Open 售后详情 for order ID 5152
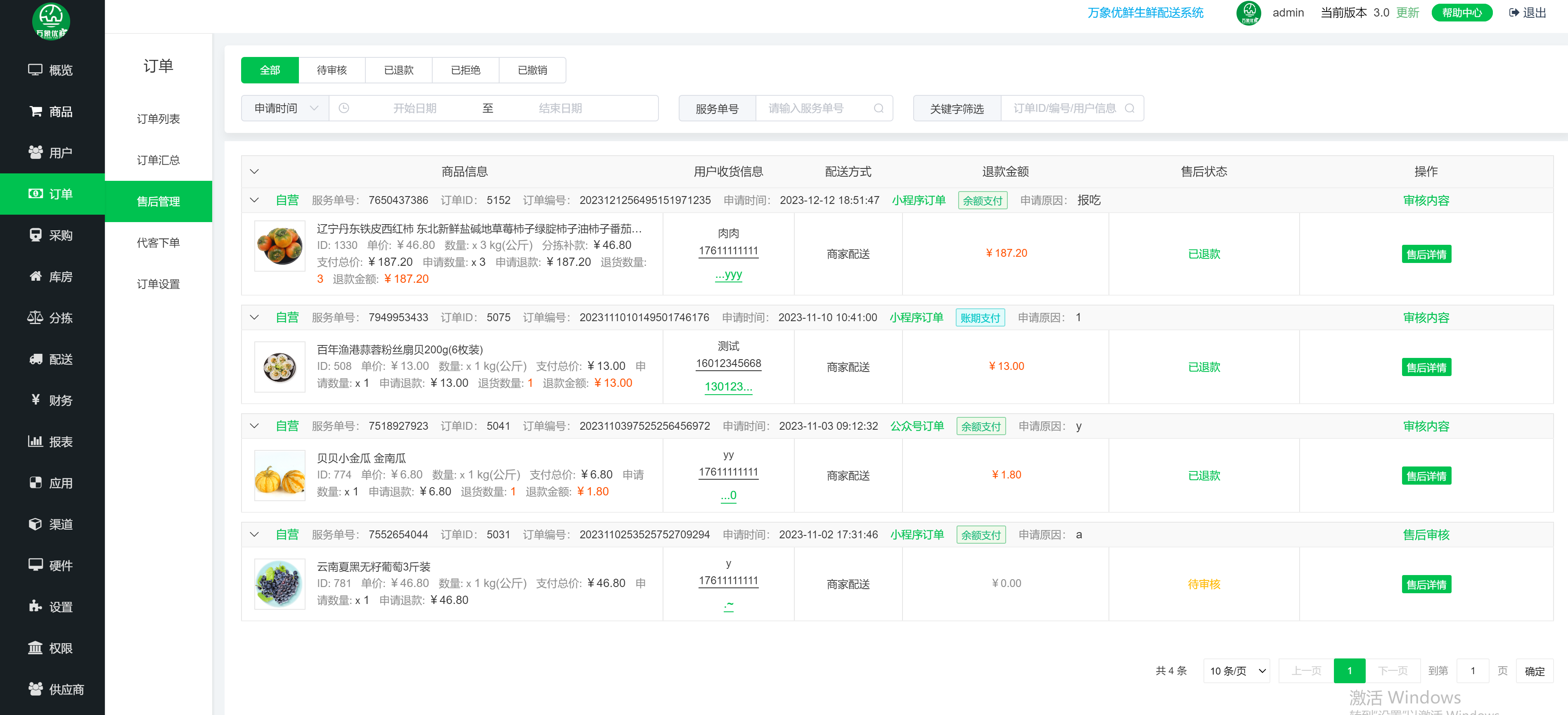The height and width of the screenshot is (715, 1568). tap(1426, 254)
